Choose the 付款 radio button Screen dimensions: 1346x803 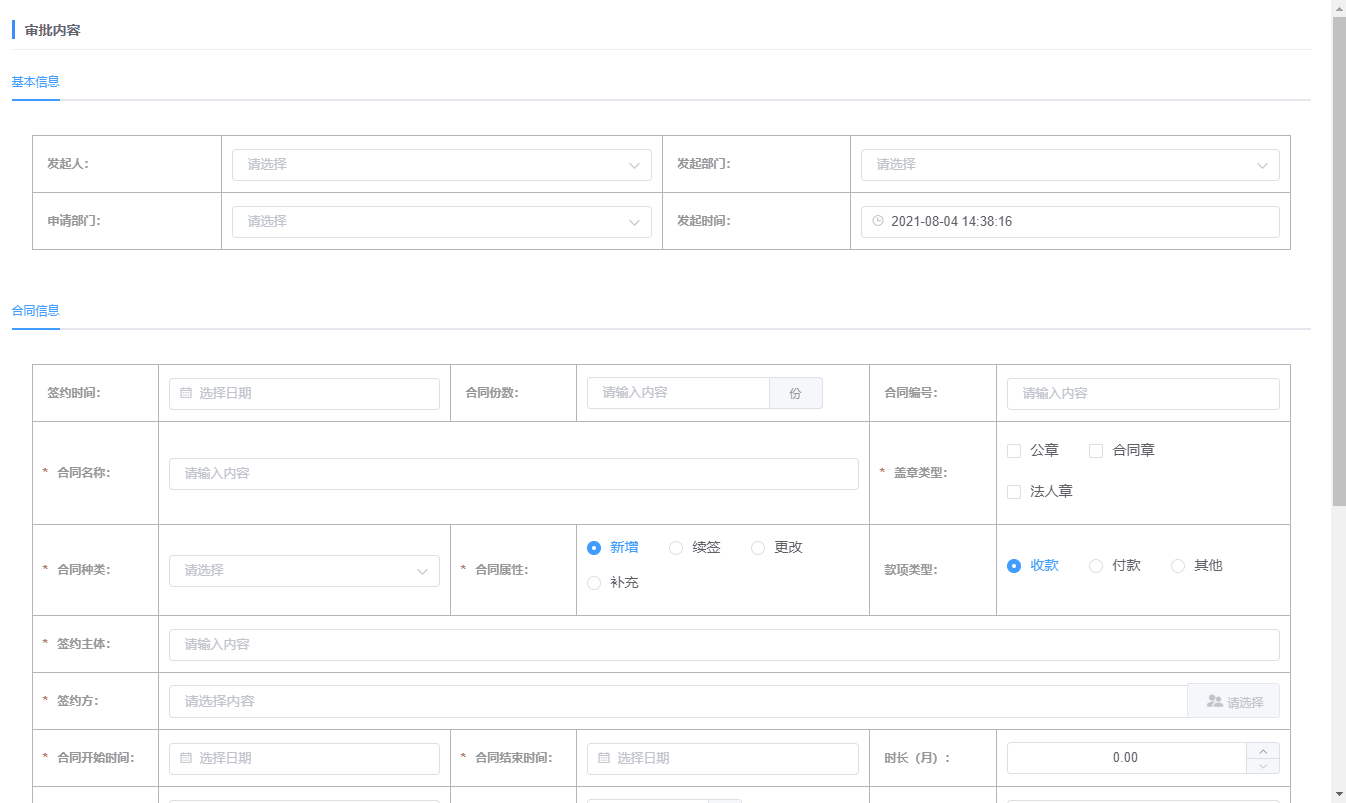[1096, 566]
